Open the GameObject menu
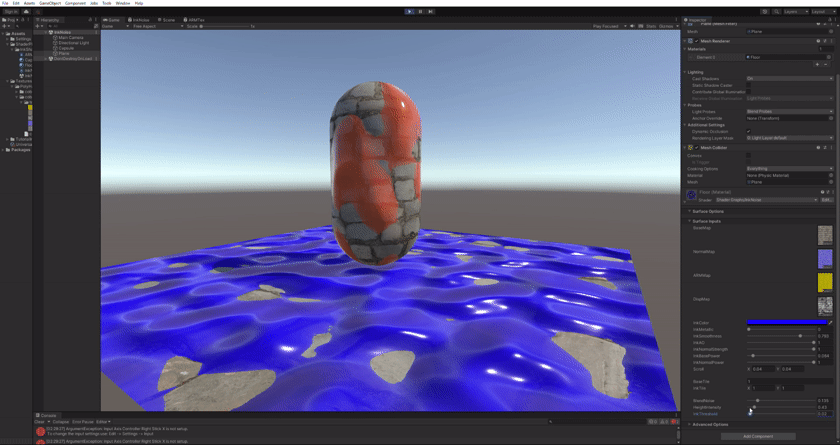Image resolution: width=840 pixels, height=445 pixels. coord(50,3)
